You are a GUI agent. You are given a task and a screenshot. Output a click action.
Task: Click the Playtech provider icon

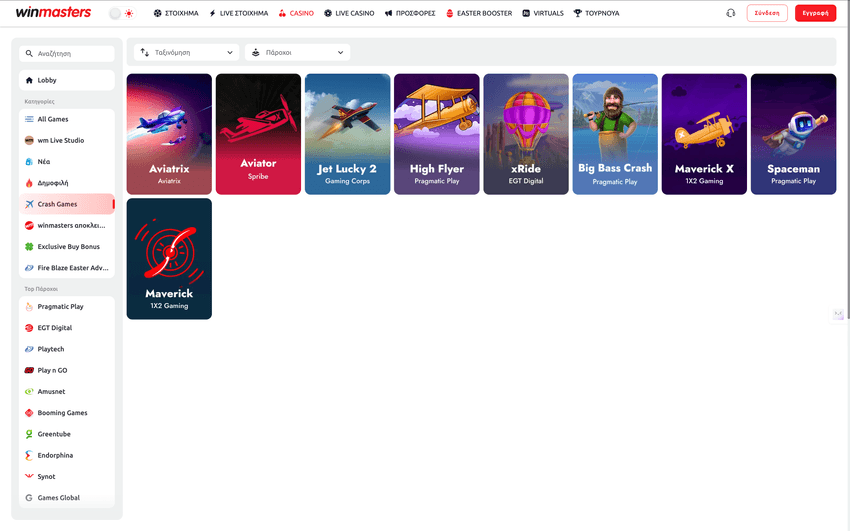29,349
